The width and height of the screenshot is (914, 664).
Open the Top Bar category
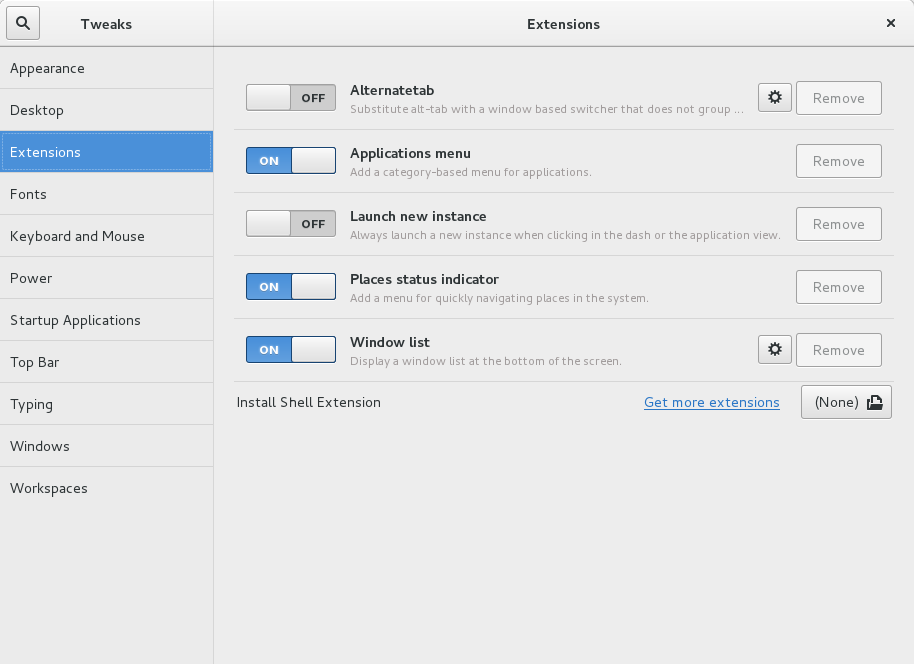[107, 362]
